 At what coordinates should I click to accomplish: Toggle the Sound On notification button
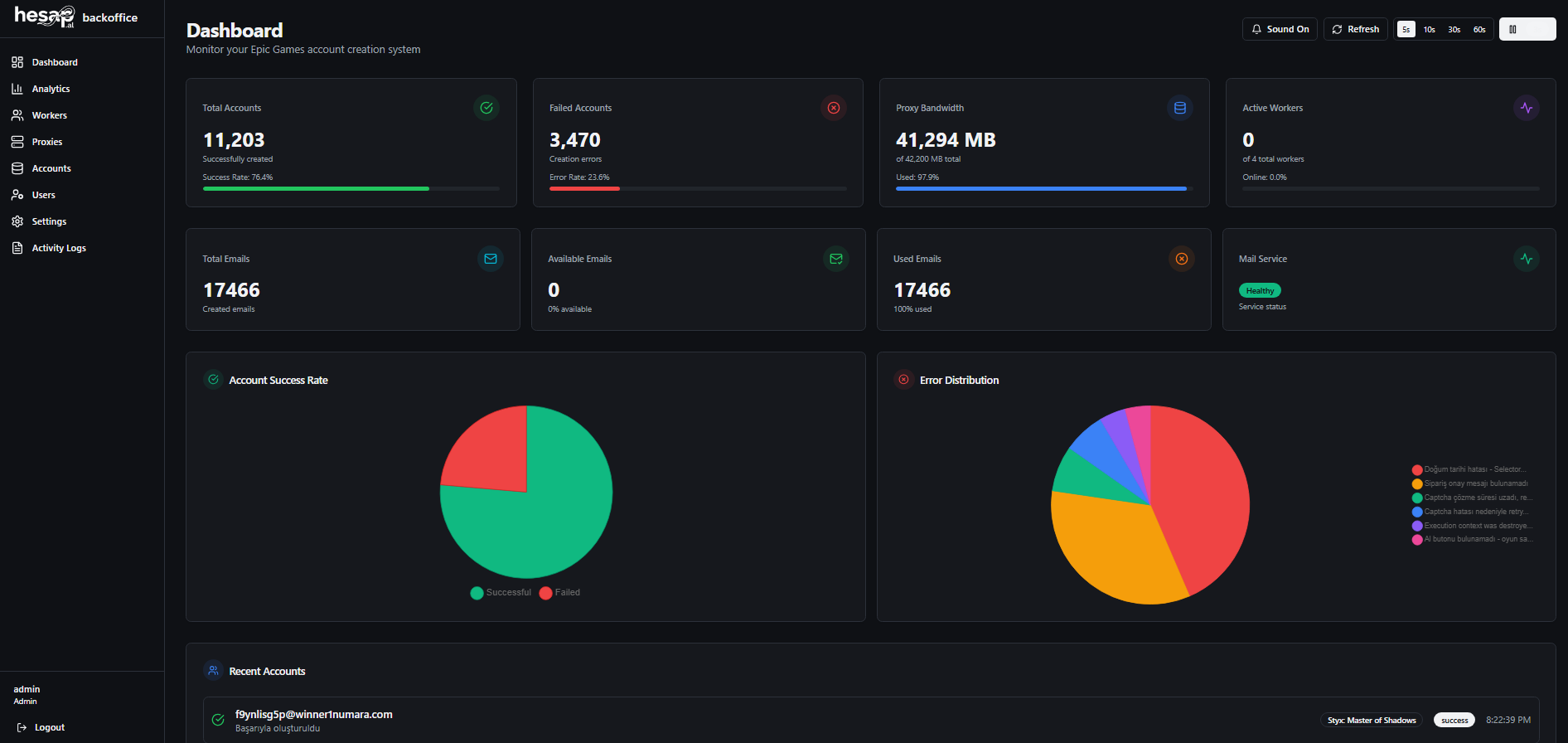[x=1280, y=29]
